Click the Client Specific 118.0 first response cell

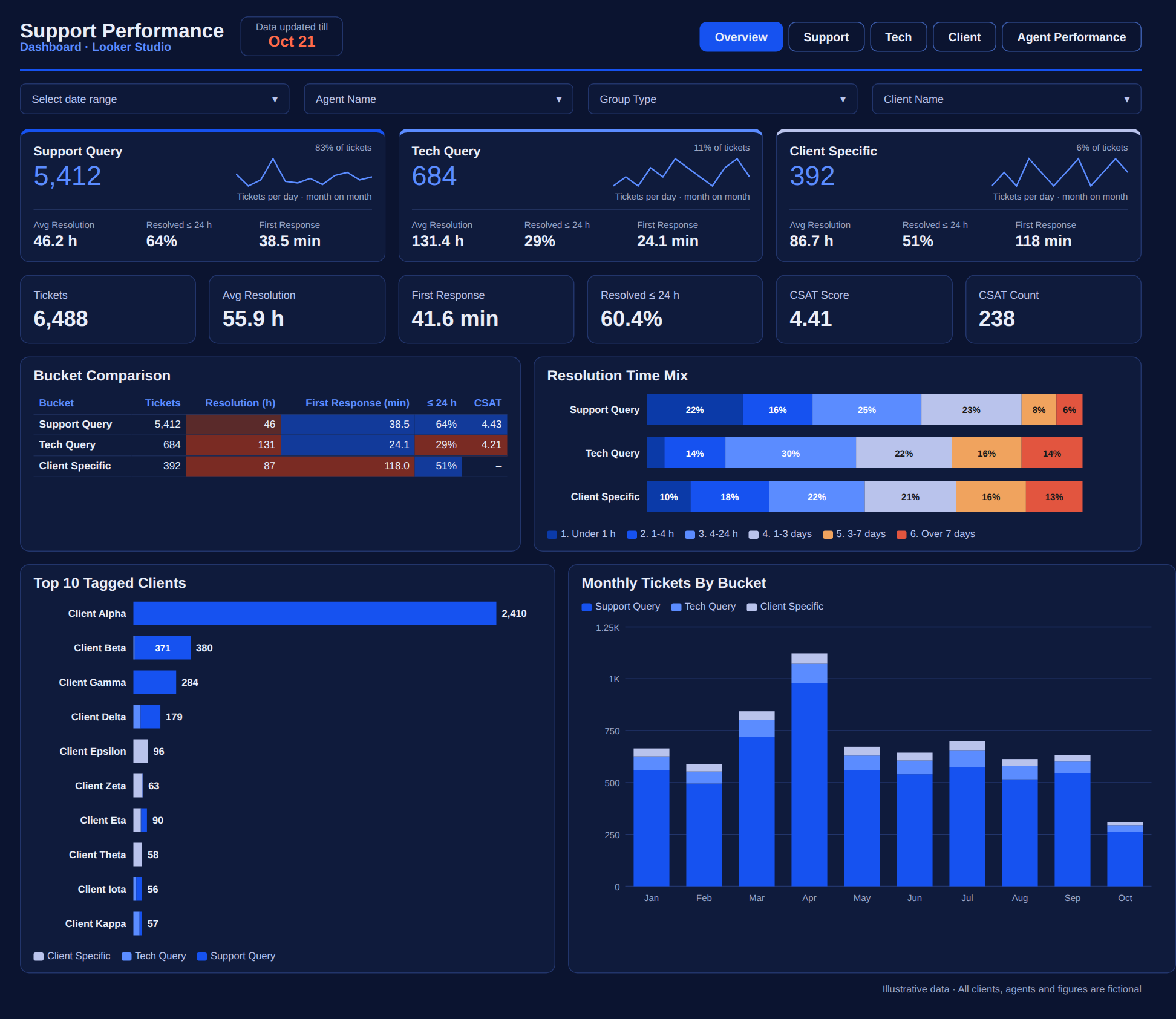[x=348, y=466]
